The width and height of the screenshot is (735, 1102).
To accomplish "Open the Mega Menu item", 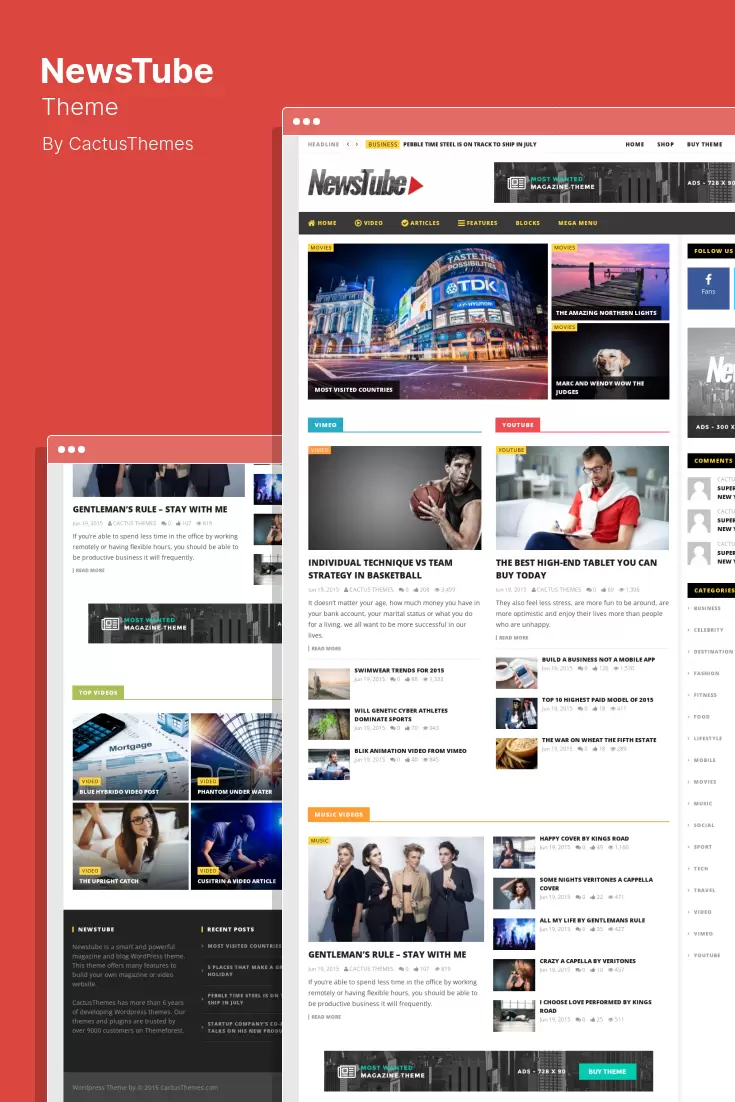I will pos(578,223).
